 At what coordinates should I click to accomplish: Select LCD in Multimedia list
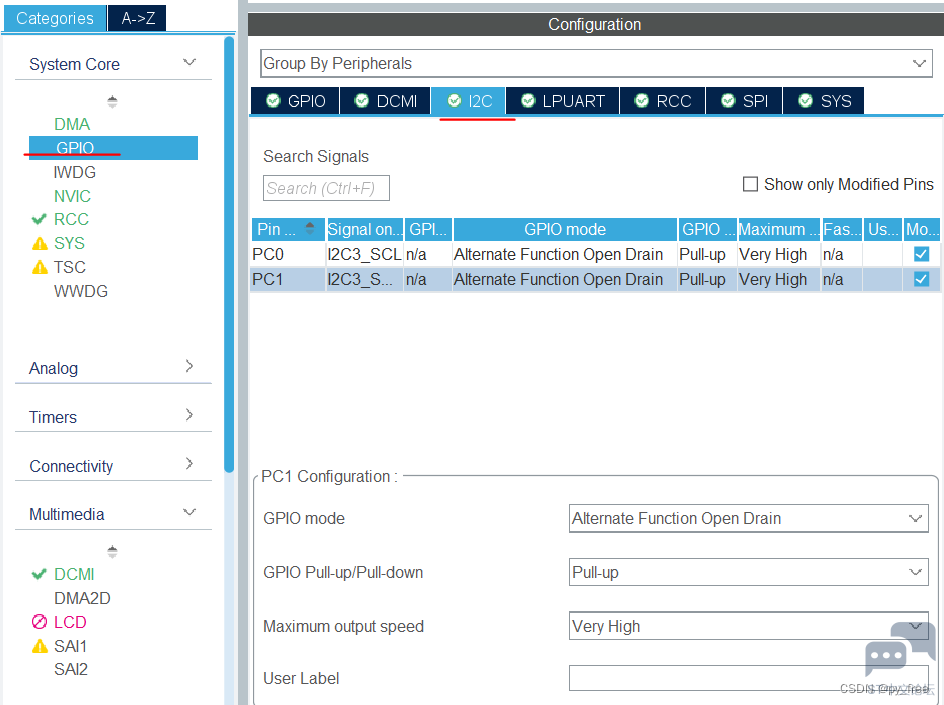pos(70,622)
